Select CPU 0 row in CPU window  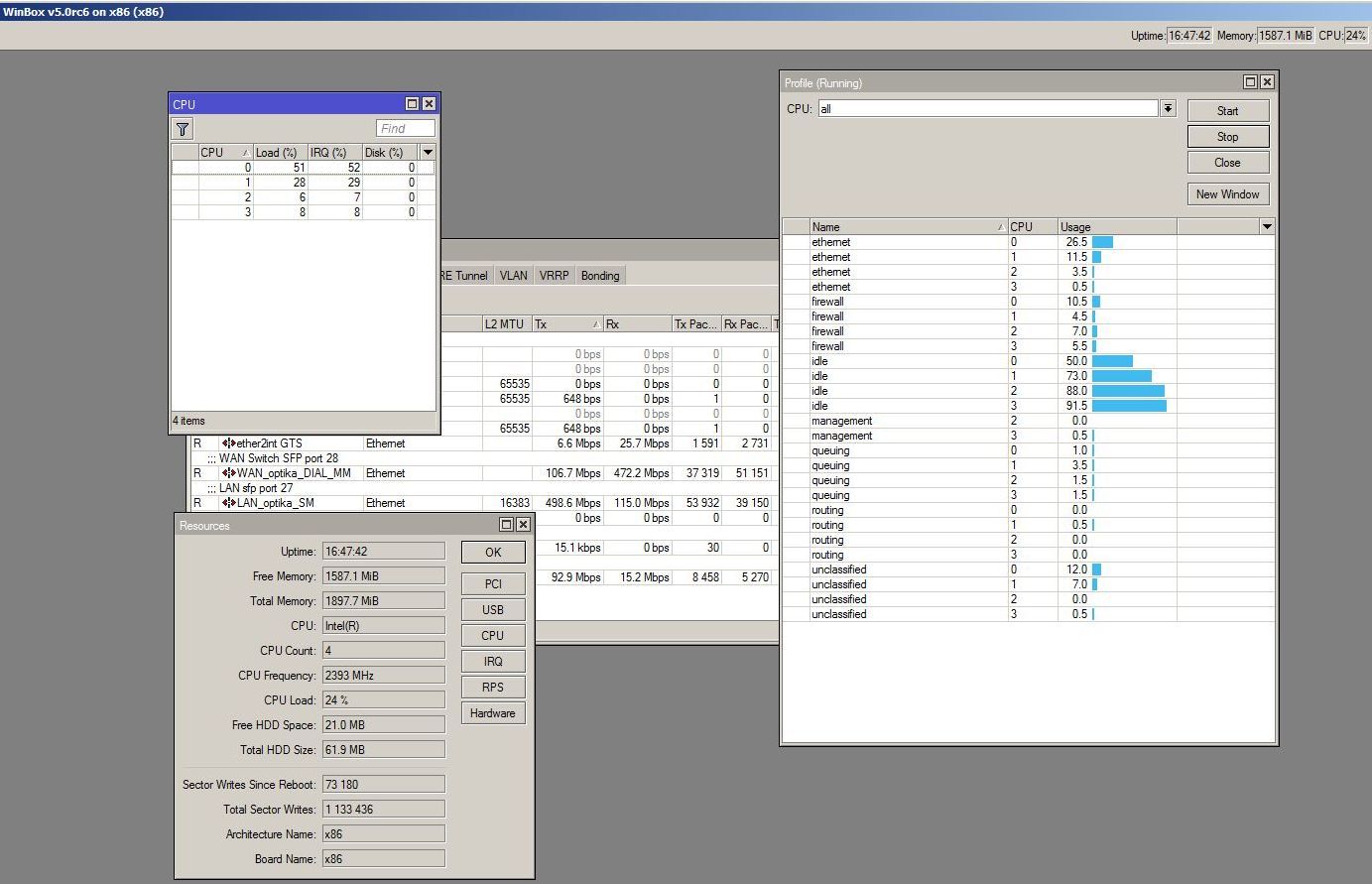click(303, 168)
